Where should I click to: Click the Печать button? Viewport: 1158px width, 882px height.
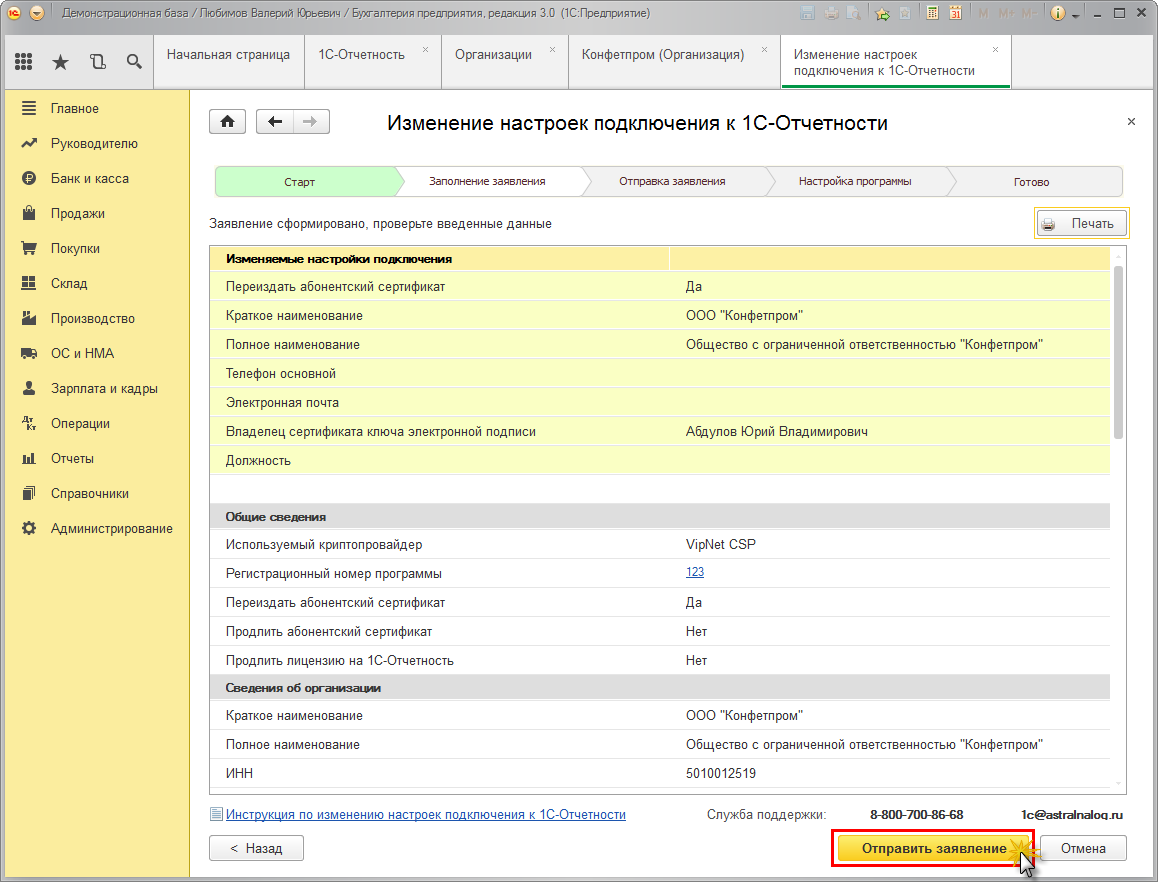tap(1081, 223)
